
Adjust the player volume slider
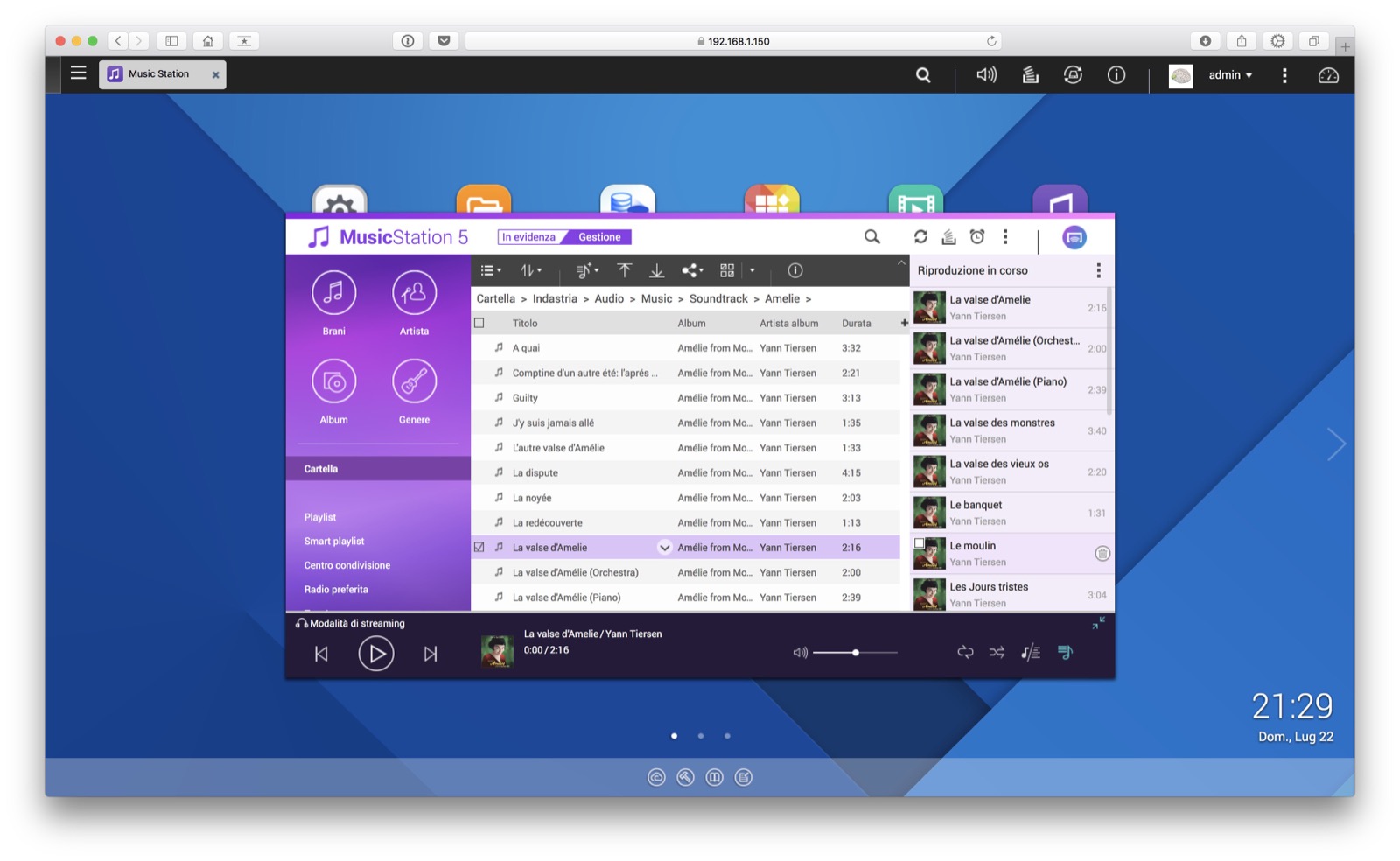tap(855, 653)
